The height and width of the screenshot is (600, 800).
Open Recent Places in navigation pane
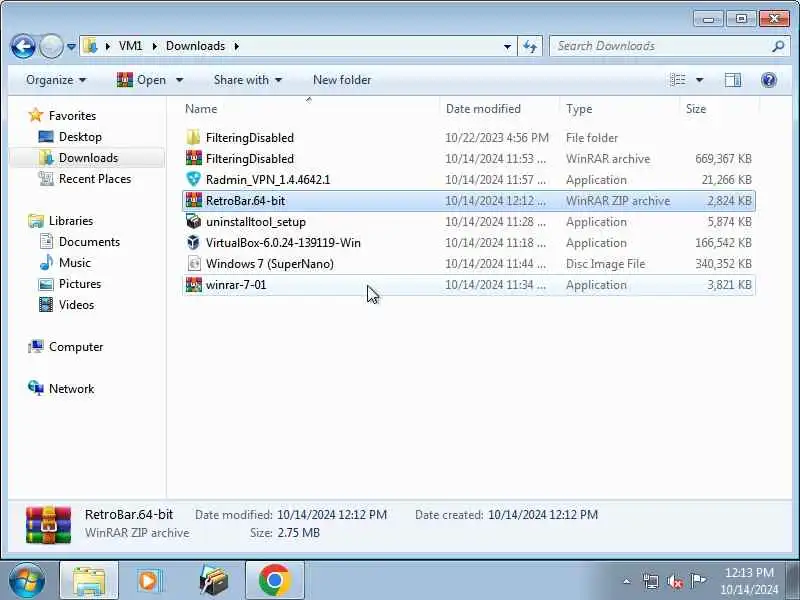point(95,179)
